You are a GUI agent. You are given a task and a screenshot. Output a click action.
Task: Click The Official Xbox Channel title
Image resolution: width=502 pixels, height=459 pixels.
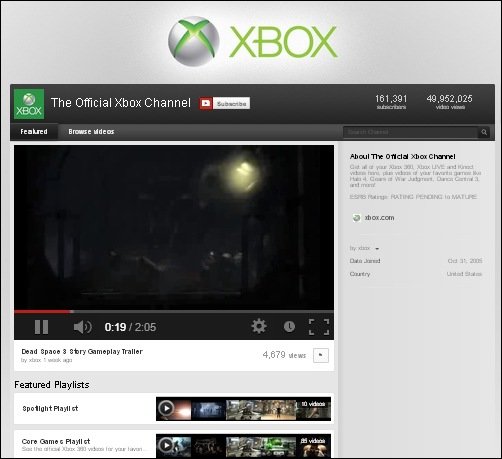click(x=121, y=103)
